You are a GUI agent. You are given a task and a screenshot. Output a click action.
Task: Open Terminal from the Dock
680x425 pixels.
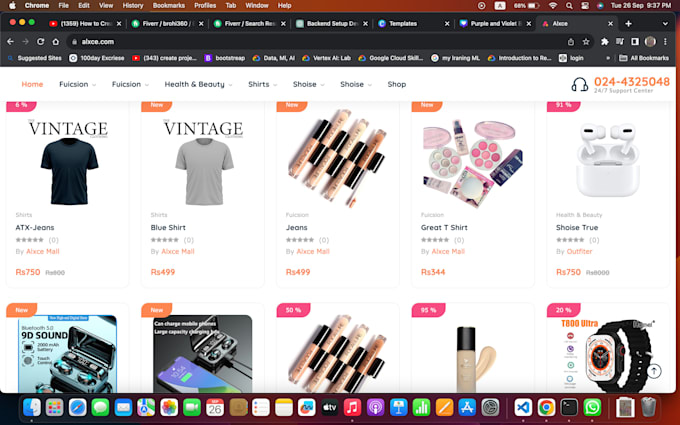click(569, 407)
